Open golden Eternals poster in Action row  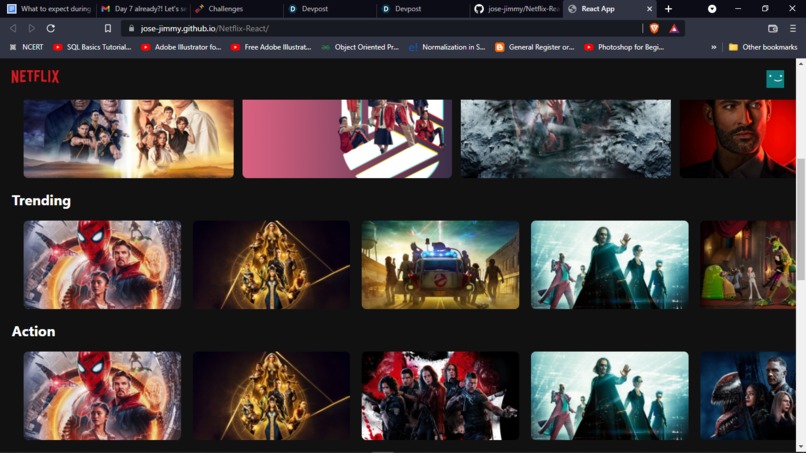pyautogui.click(x=271, y=395)
